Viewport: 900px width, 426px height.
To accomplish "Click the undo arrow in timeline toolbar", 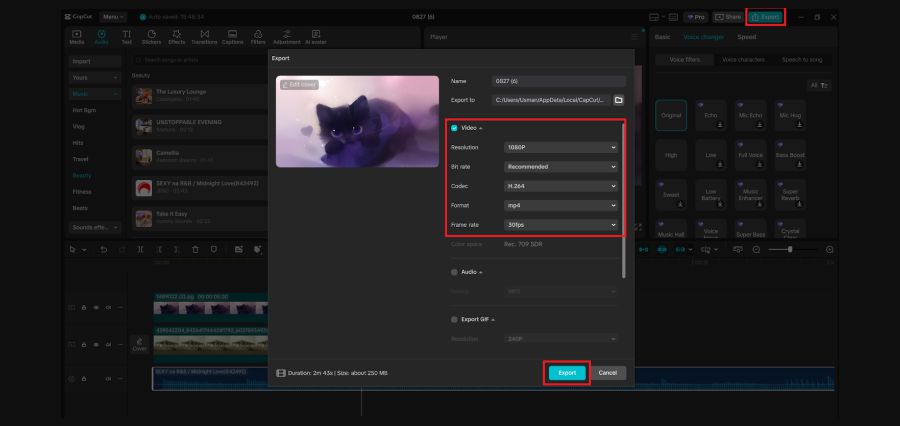I will pyautogui.click(x=104, y=249).
